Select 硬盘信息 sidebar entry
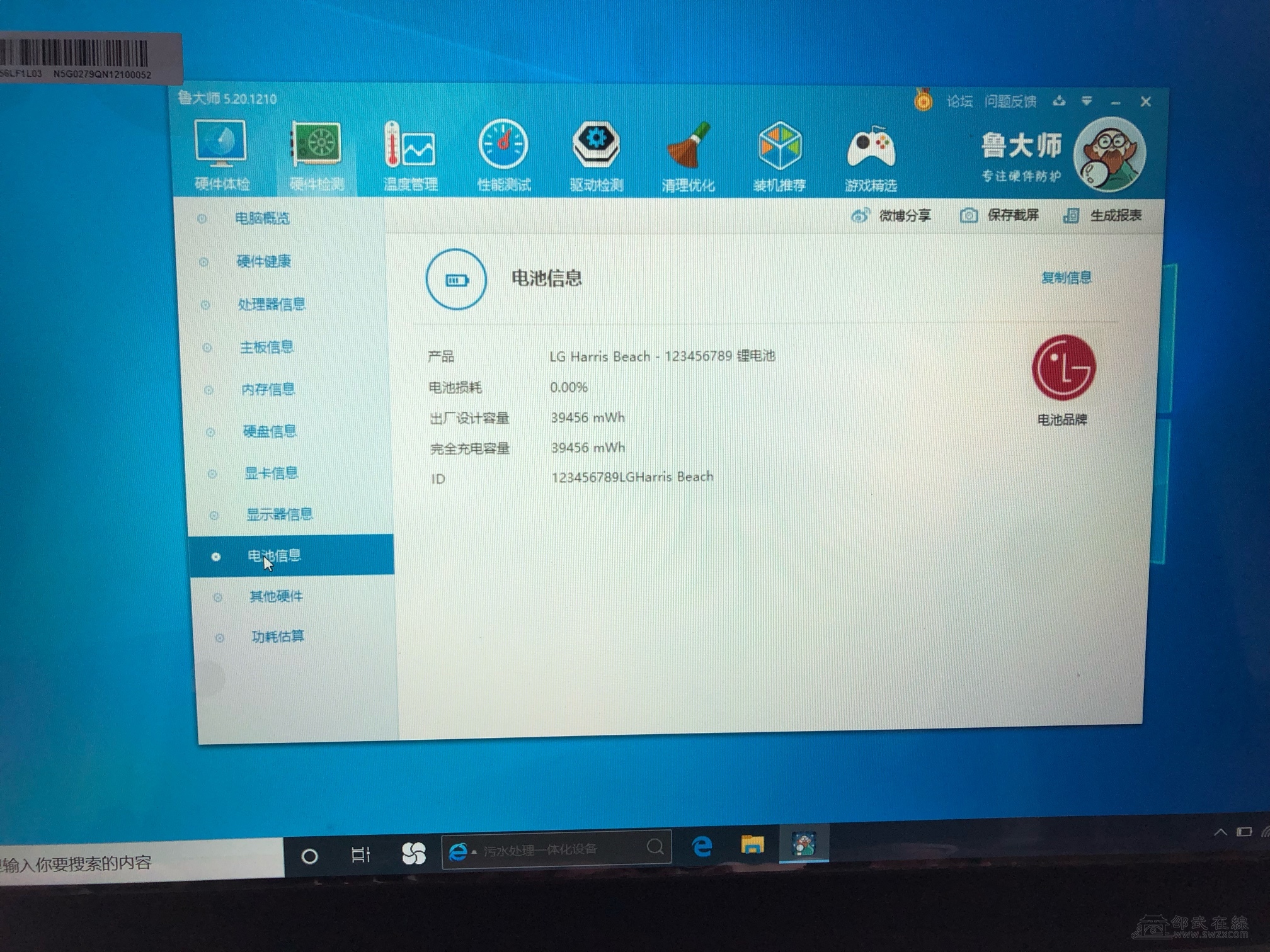 pyautogui.click(x=270, y=431)
